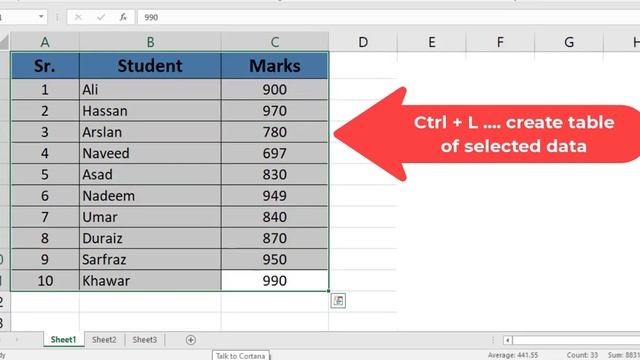Image resolution: width=640 pixels, height=360 pixels.
Task: Click the Sr. cell in Ali's row
Action: pos(45,89)
